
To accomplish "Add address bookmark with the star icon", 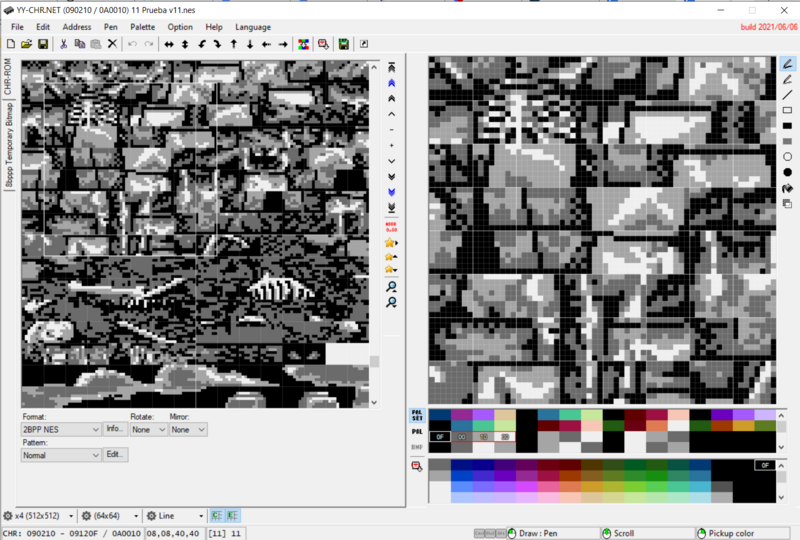I will 391,242.
